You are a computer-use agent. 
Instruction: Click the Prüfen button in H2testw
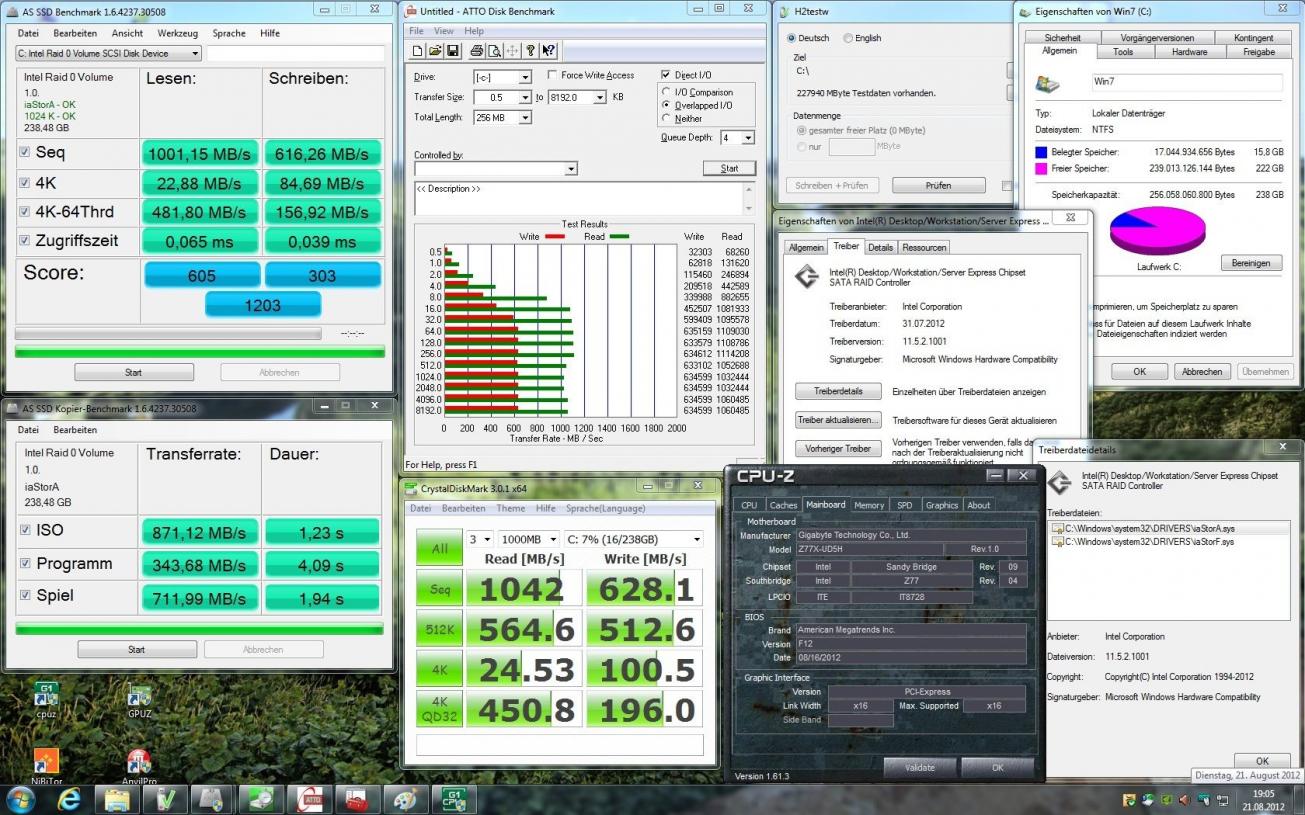click(938, 185)
